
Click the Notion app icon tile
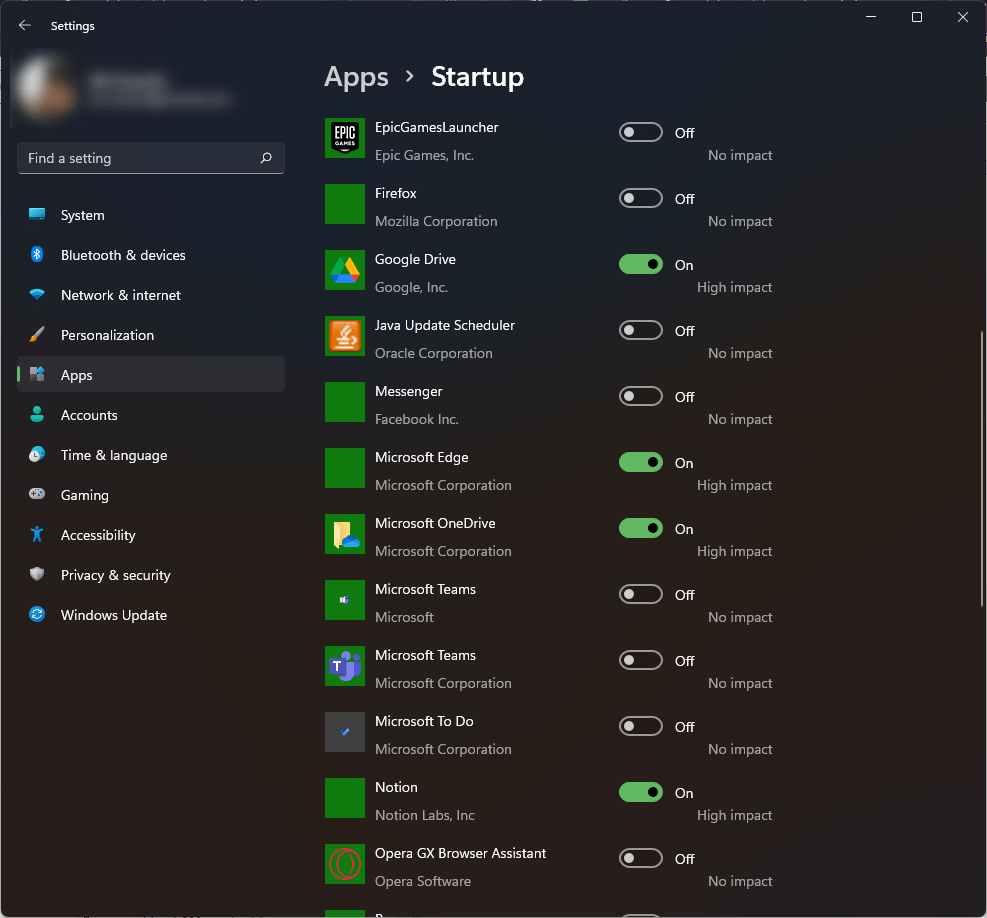345,798
